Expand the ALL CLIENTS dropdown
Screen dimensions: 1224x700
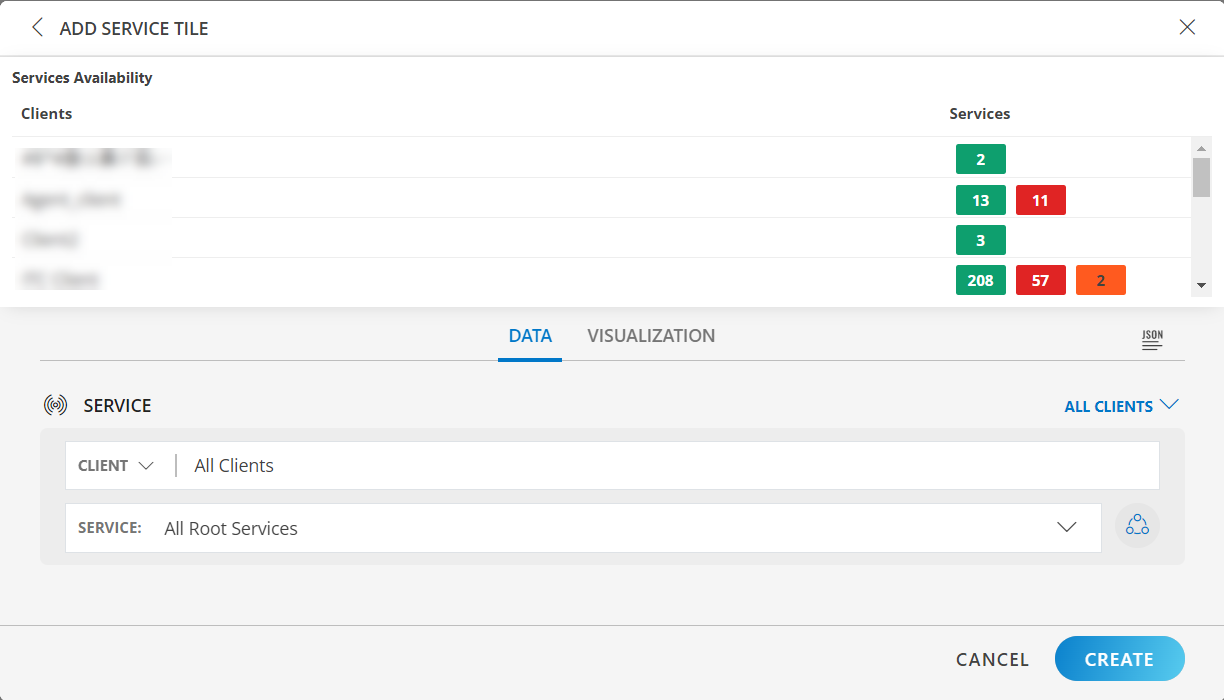pyautogui.click(x=1121, y=405)
